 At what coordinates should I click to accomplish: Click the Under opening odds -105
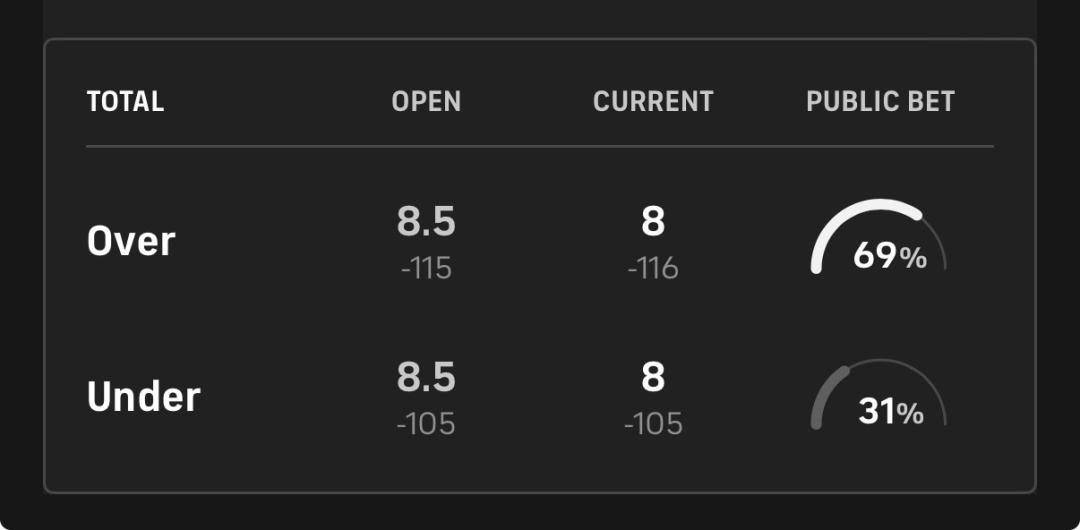pyautogui.click(x=426, y=424)
